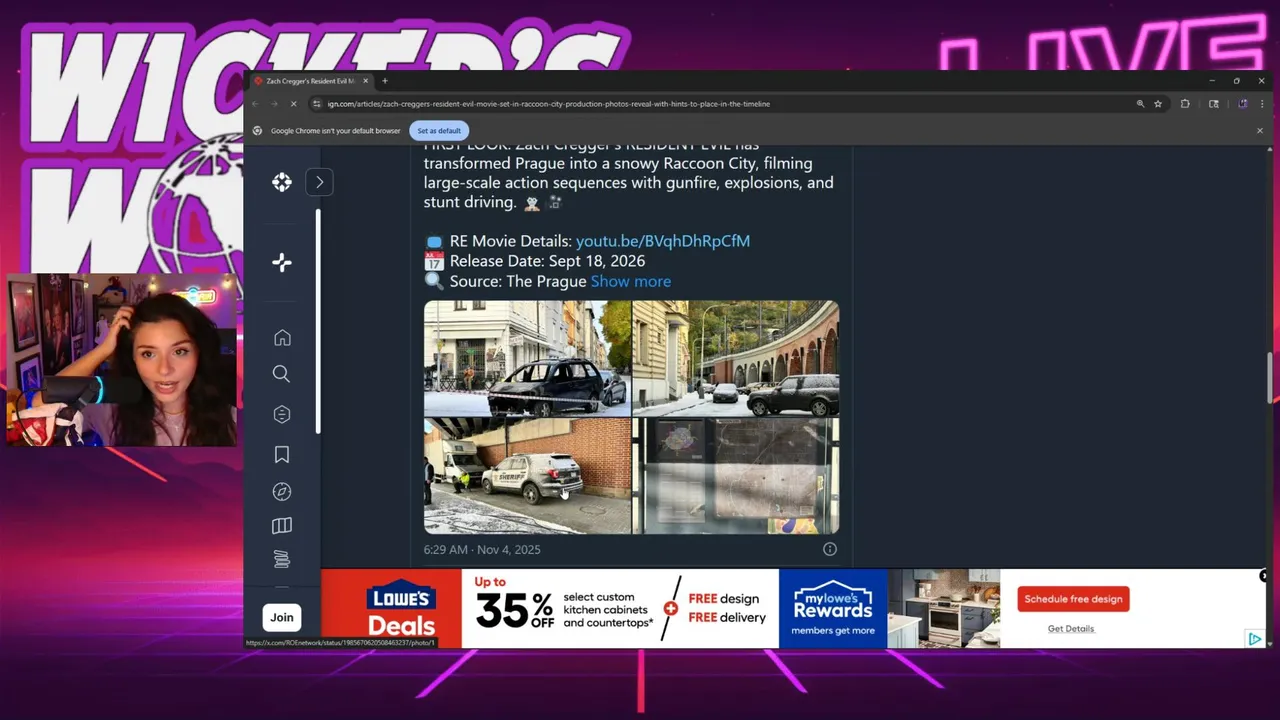The width and height of the screenshot is (1280, 720).
Task: Click the browser Forward arrow
Action: [x=275, y=104]
